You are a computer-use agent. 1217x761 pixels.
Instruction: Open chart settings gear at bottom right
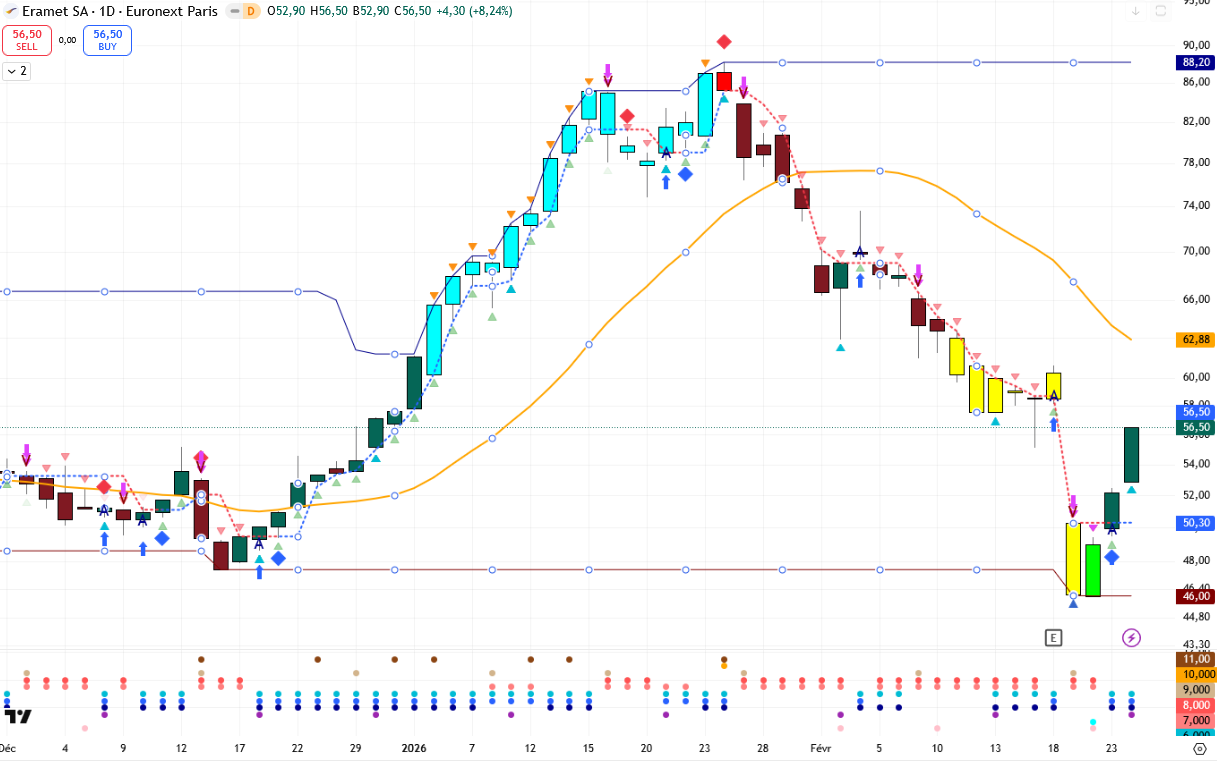pyautogui.click(x=1199, y=748)
